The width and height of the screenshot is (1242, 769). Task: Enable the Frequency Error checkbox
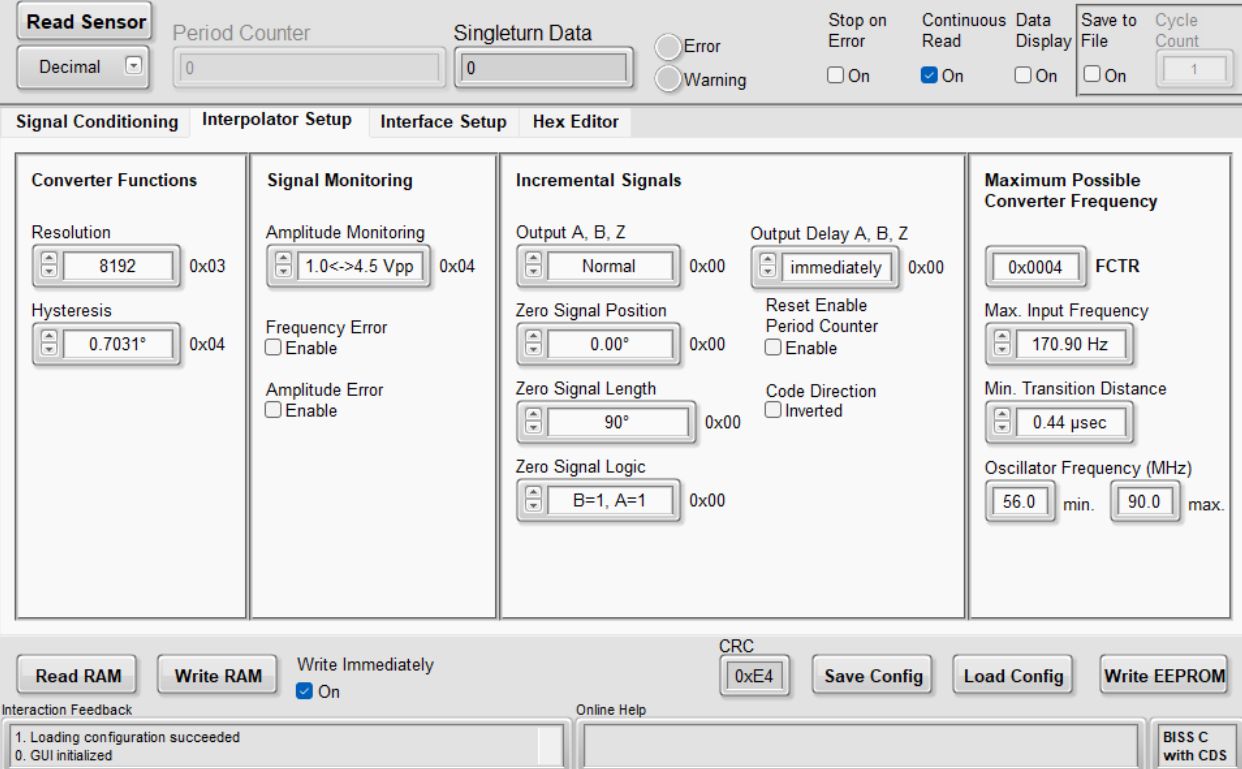pos(274,348)
